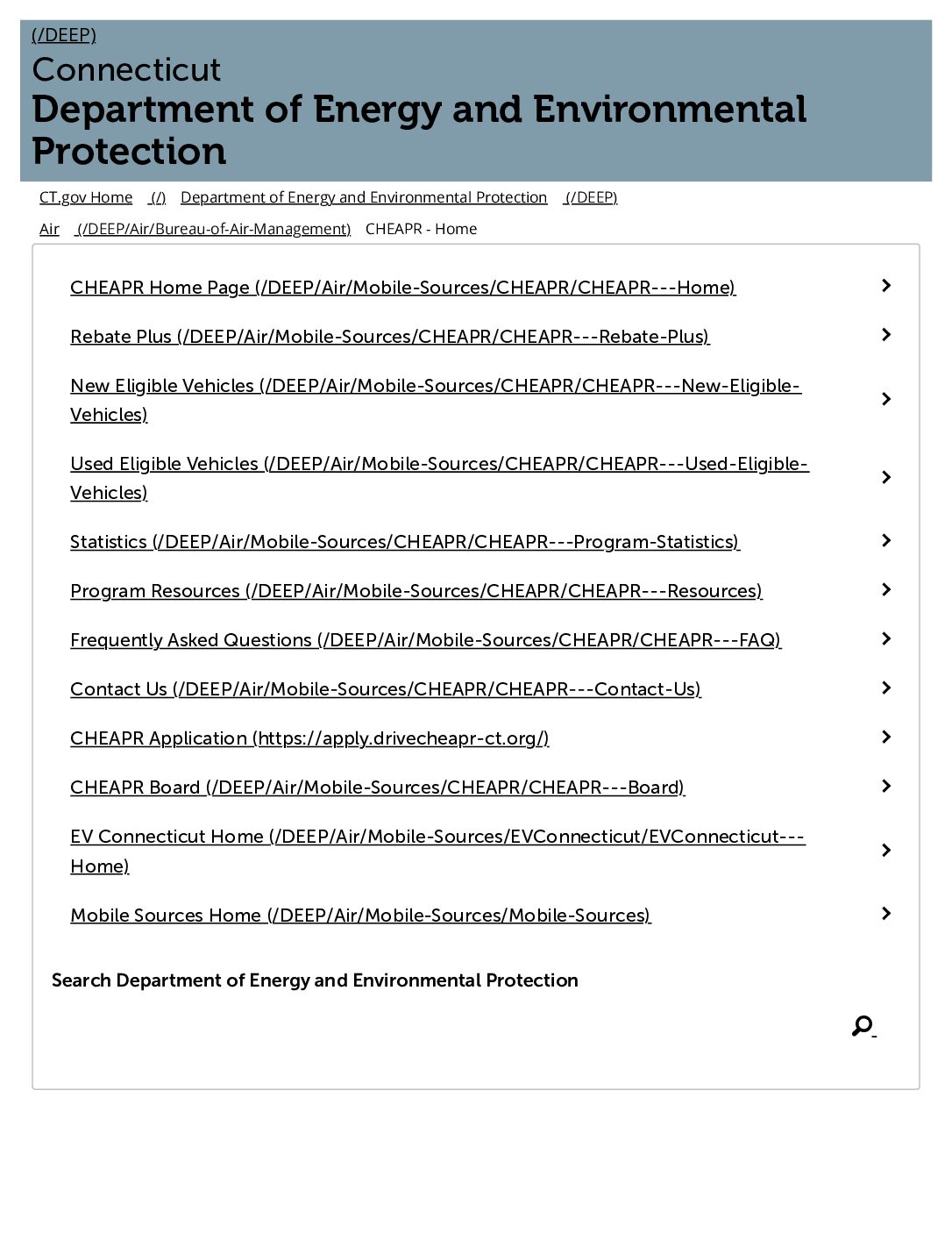Click chevron arrow beside Rebate Plus
The height and width of the screenshot is (1233, 952).
886,335
